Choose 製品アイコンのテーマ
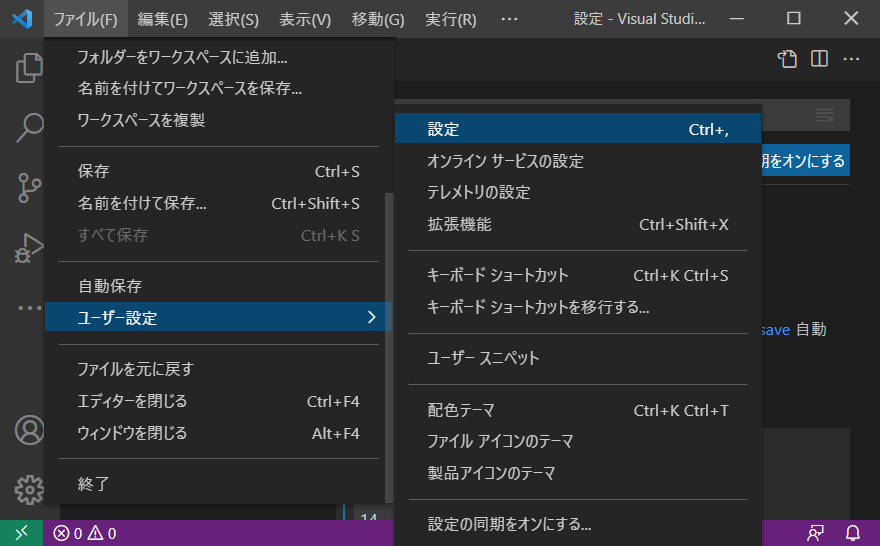The image size is (880, 546). coord(578,473)
